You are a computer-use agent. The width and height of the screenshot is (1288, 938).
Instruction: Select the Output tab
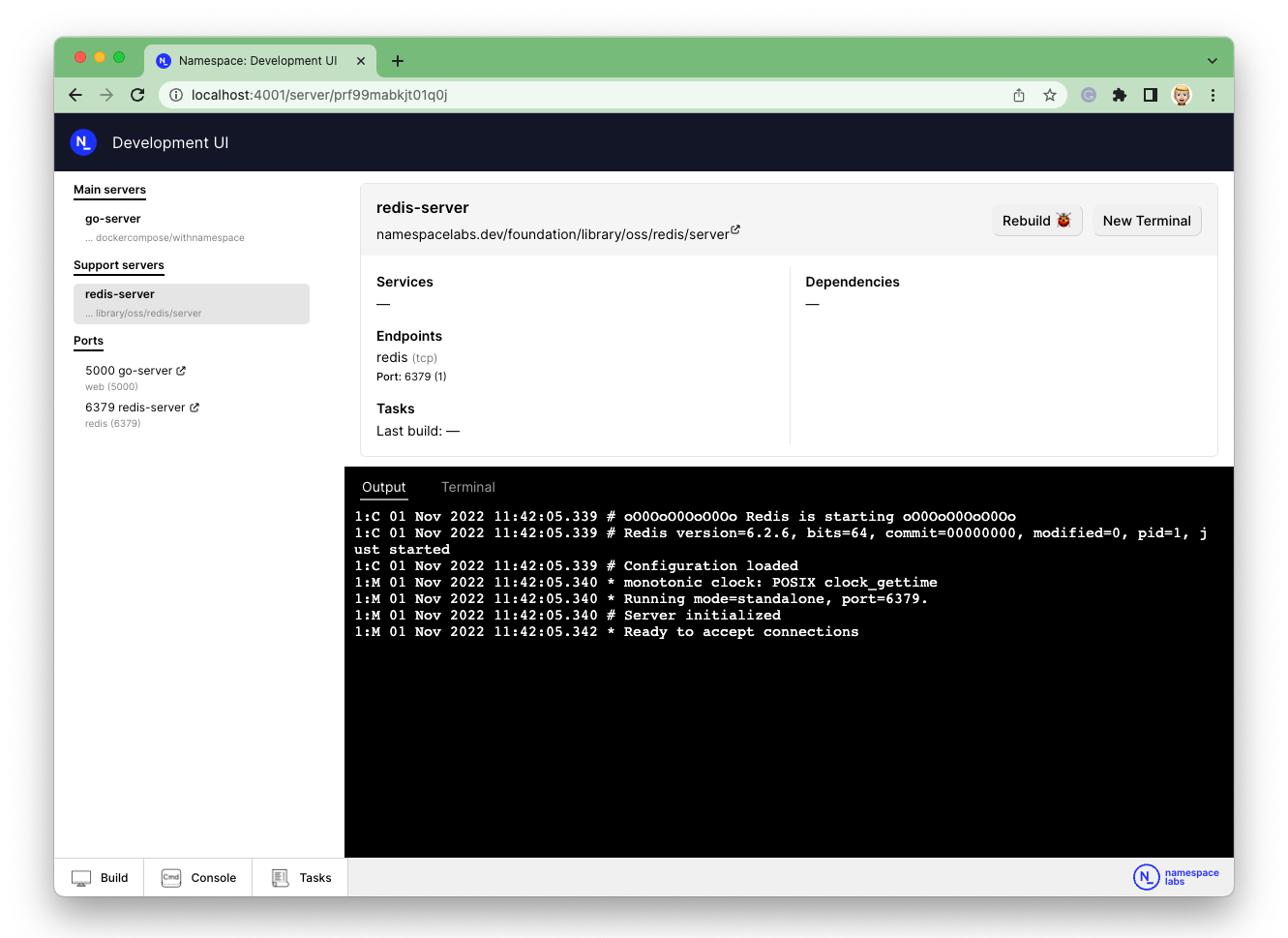click(x=383, y=487)
